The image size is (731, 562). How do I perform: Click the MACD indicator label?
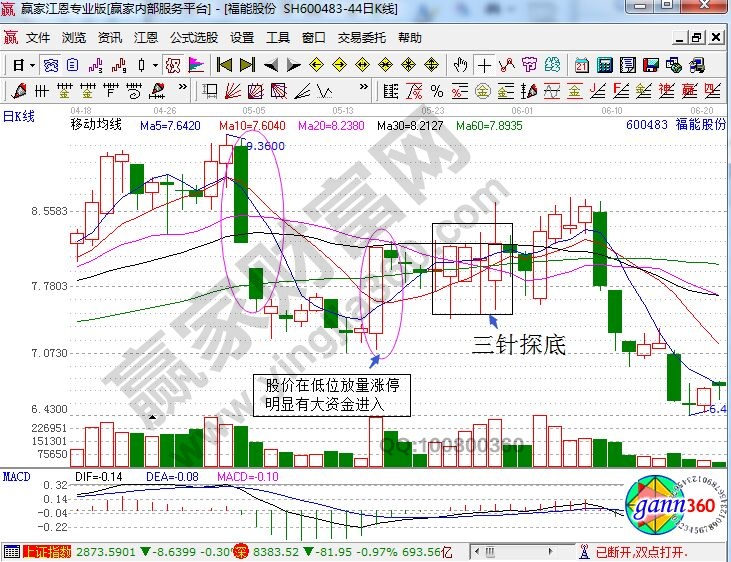[17, 477]
